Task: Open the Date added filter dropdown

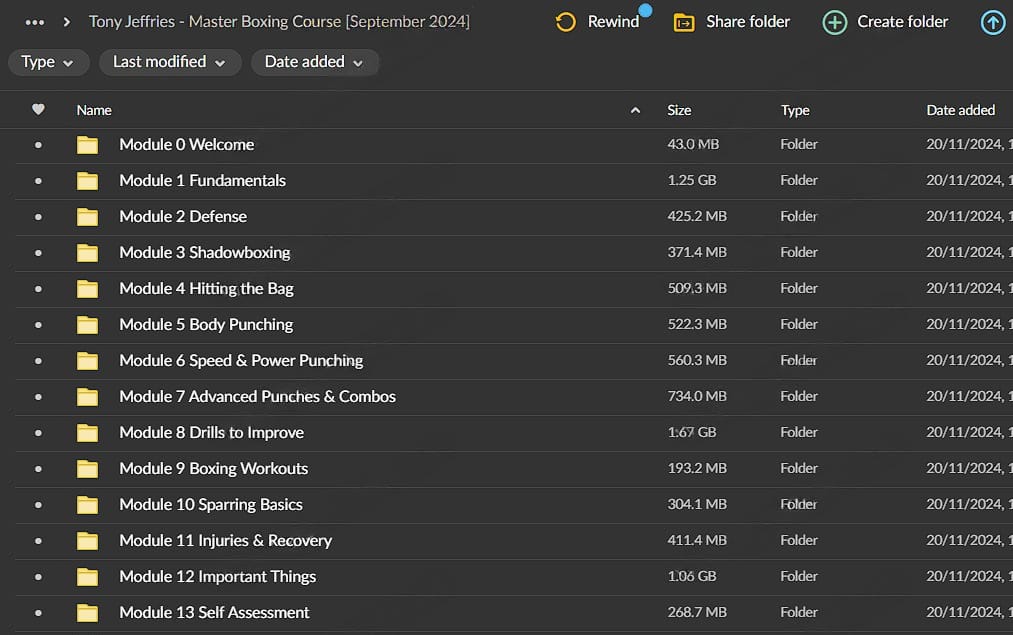Action: pos(314,62)
